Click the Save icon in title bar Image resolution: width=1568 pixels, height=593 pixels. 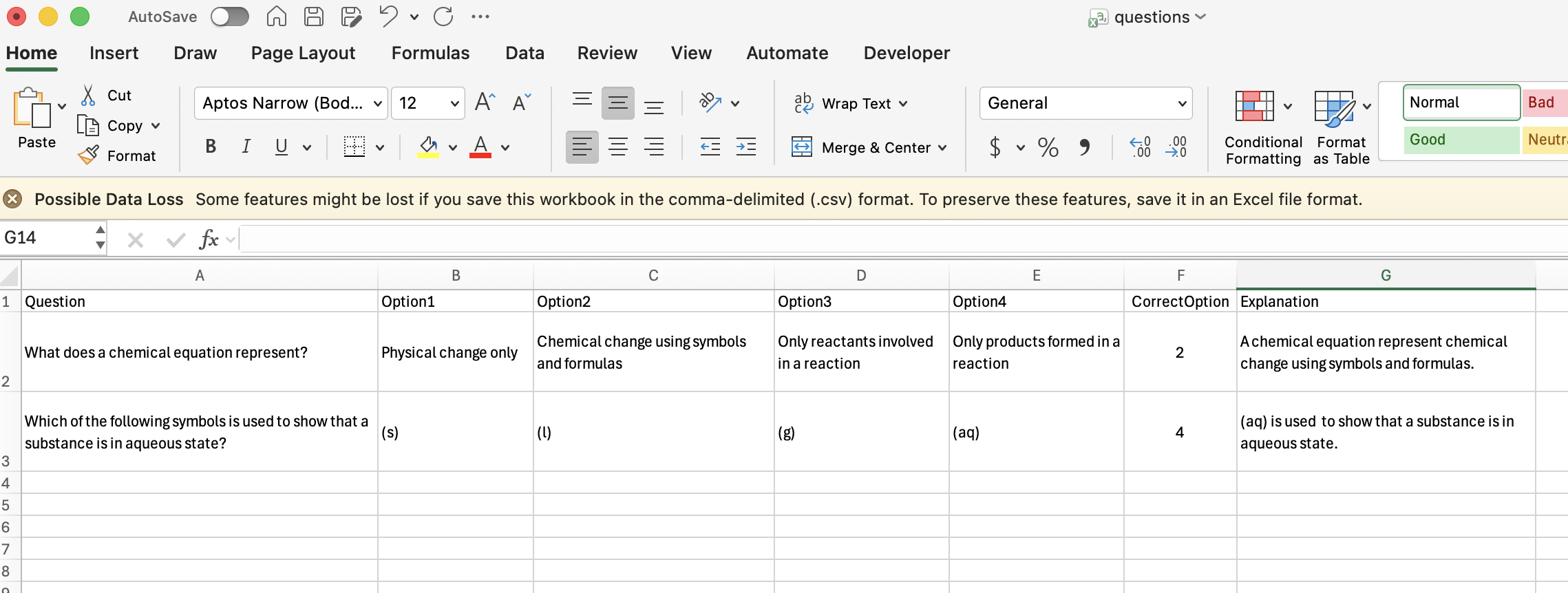click(x=314, y=17)
